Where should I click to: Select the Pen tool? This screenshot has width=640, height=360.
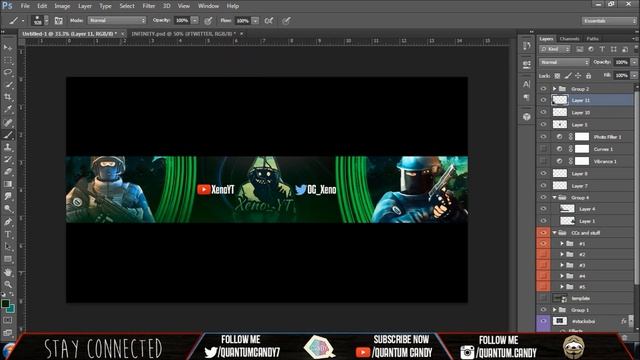[x=8, y=222]
